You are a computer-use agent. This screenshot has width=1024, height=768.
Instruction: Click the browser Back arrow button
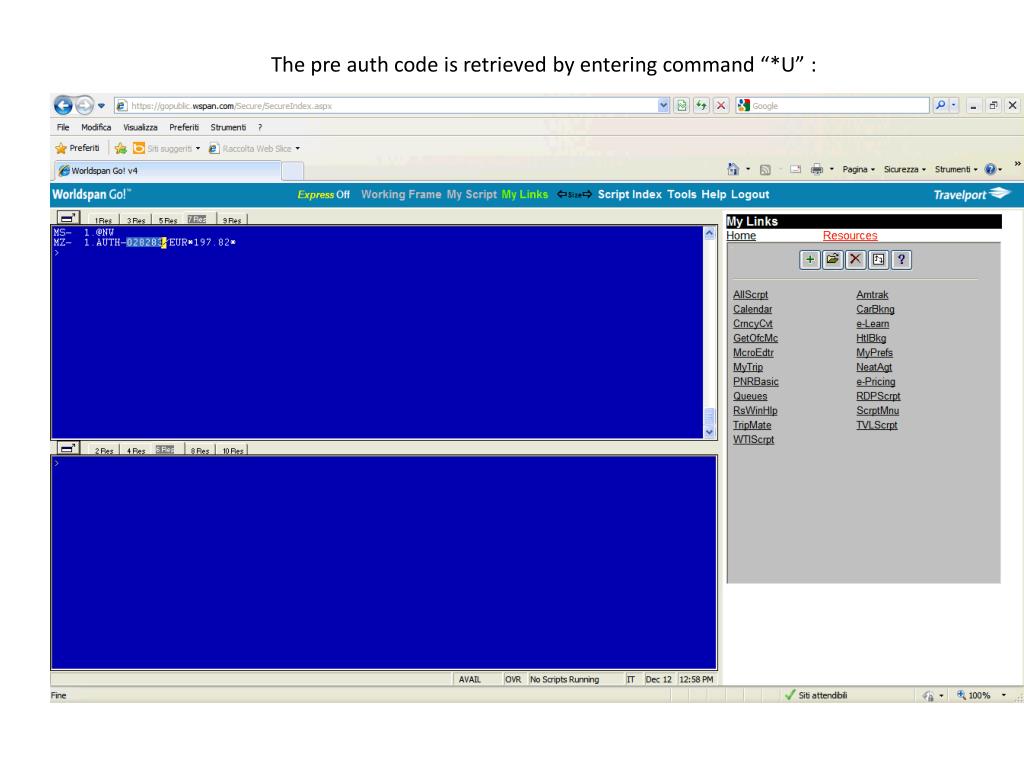63,105
